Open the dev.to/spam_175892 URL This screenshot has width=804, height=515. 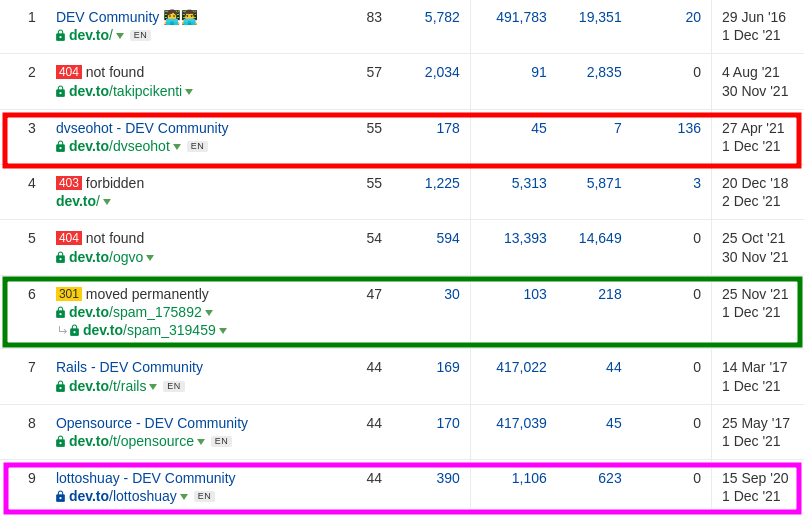click(x=135, y=312)
